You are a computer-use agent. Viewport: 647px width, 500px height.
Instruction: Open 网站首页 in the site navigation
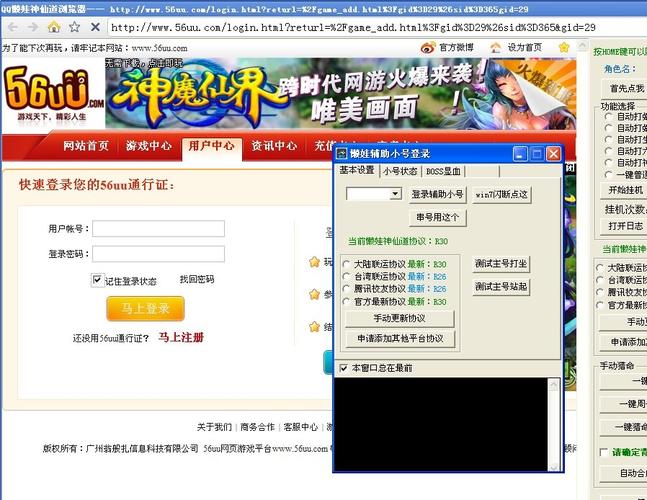coord(86,146)
